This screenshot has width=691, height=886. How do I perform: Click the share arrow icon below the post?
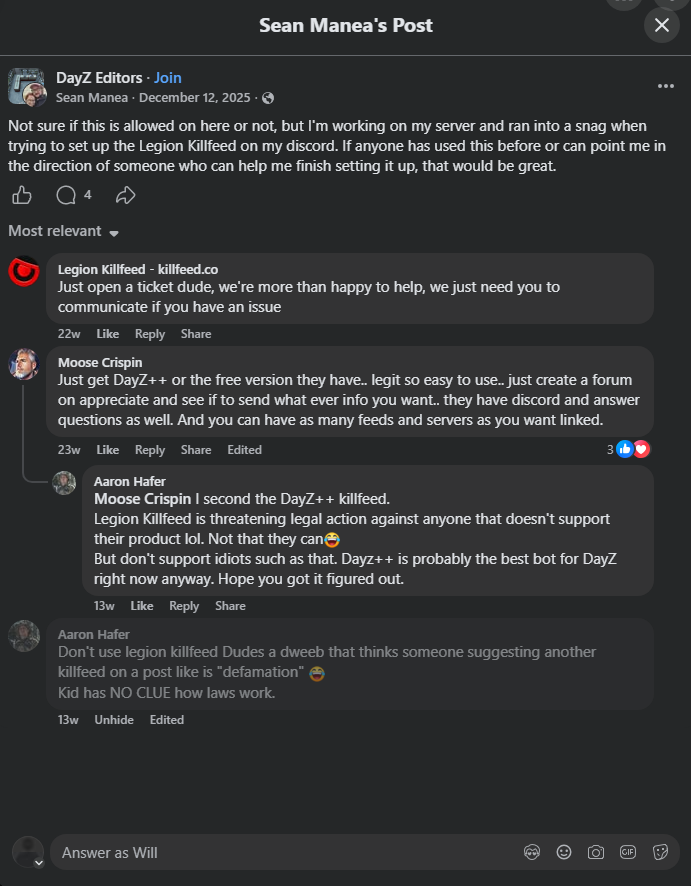(125, 196)
